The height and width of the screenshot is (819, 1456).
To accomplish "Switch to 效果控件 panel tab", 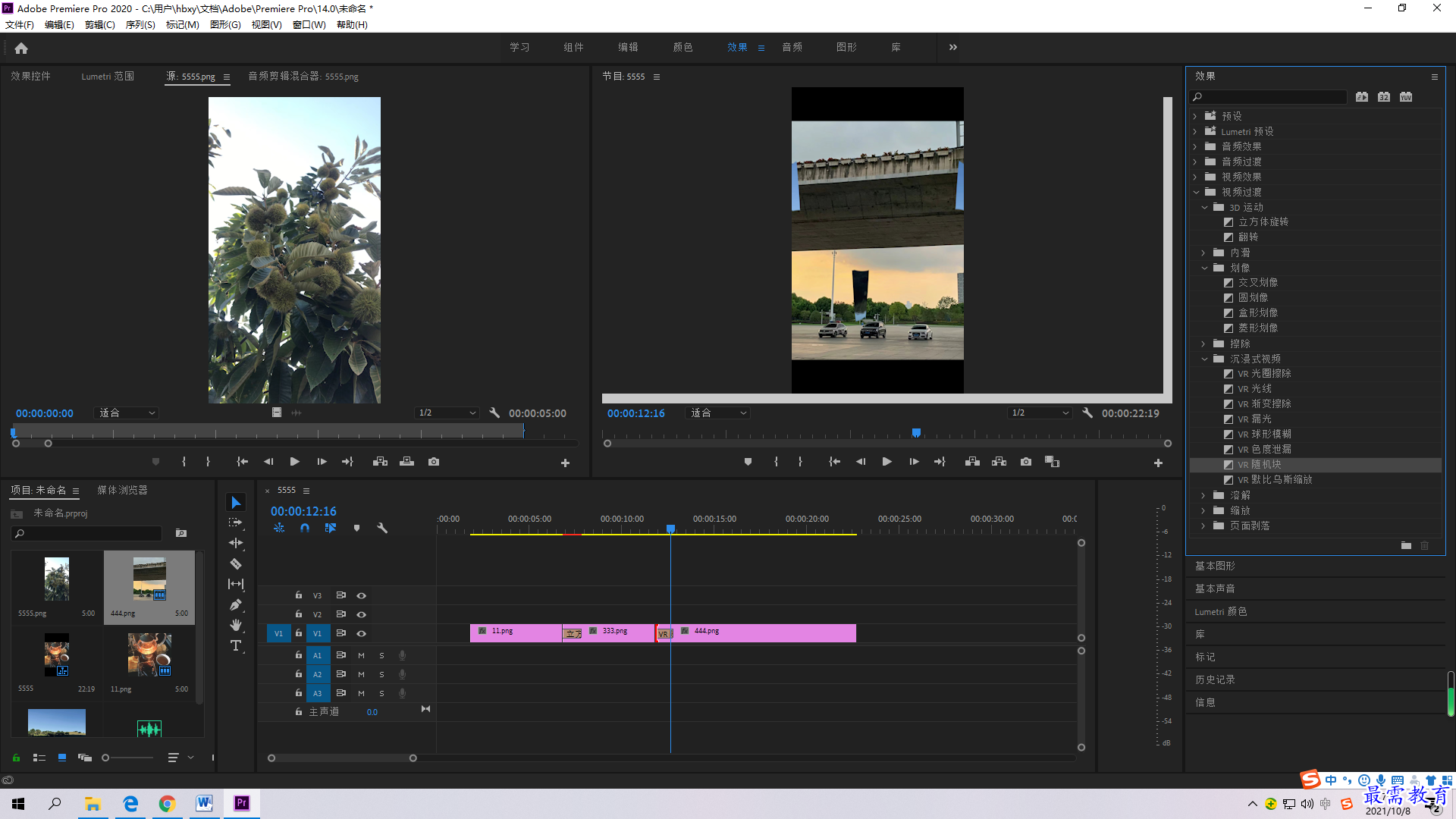I will [30, 77].
